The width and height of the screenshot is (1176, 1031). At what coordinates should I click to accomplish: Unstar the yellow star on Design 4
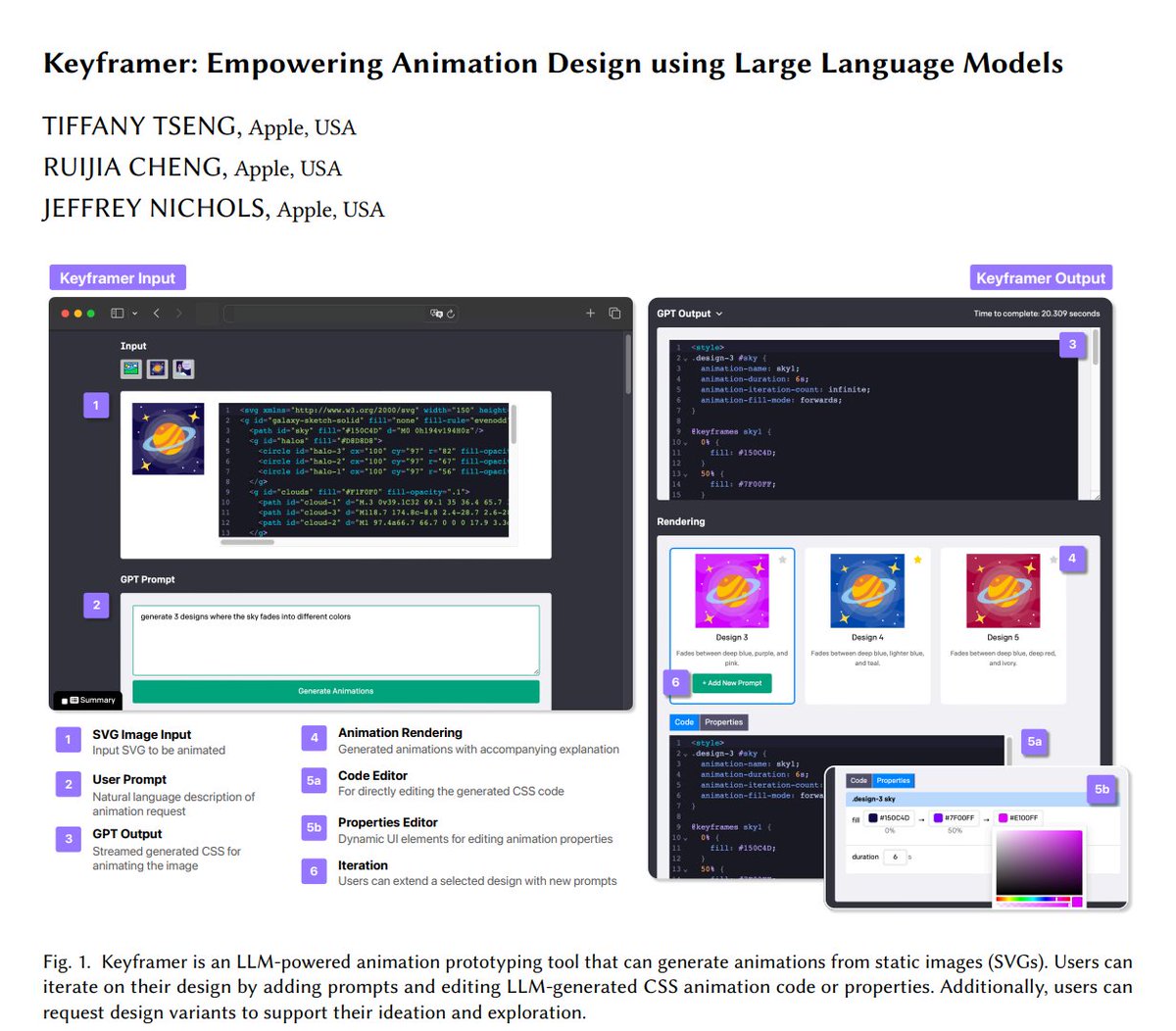917,560
